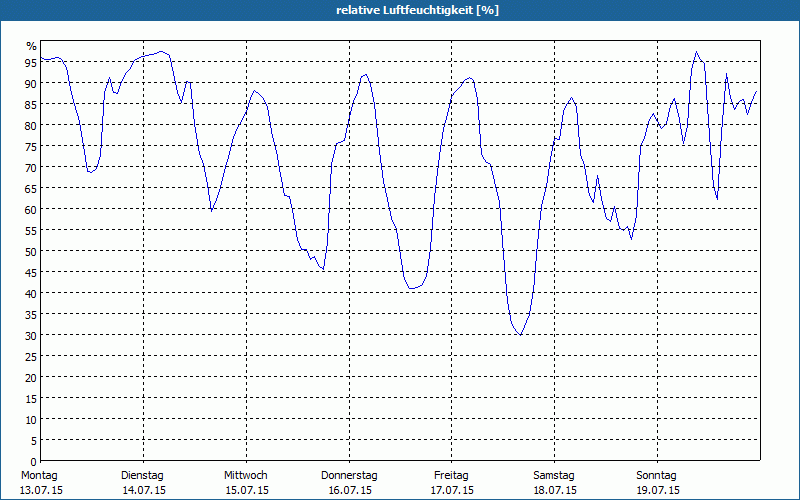
Task: Click the '0' y-axis value
Action: pos(34,462)
